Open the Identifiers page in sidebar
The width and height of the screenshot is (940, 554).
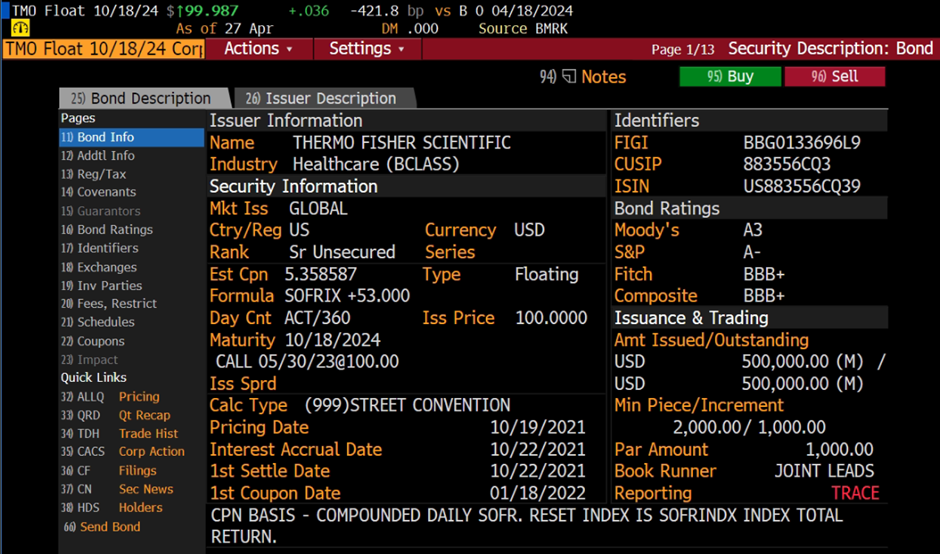coord(100,248)
